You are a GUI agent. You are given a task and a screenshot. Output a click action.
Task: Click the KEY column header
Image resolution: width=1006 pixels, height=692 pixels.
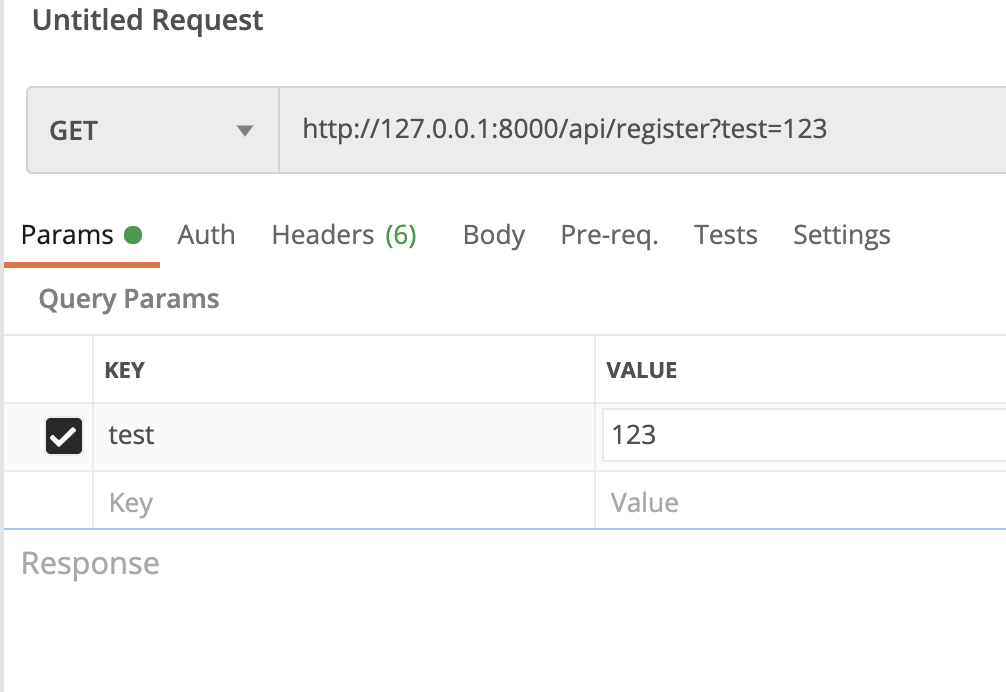(125, 370)
